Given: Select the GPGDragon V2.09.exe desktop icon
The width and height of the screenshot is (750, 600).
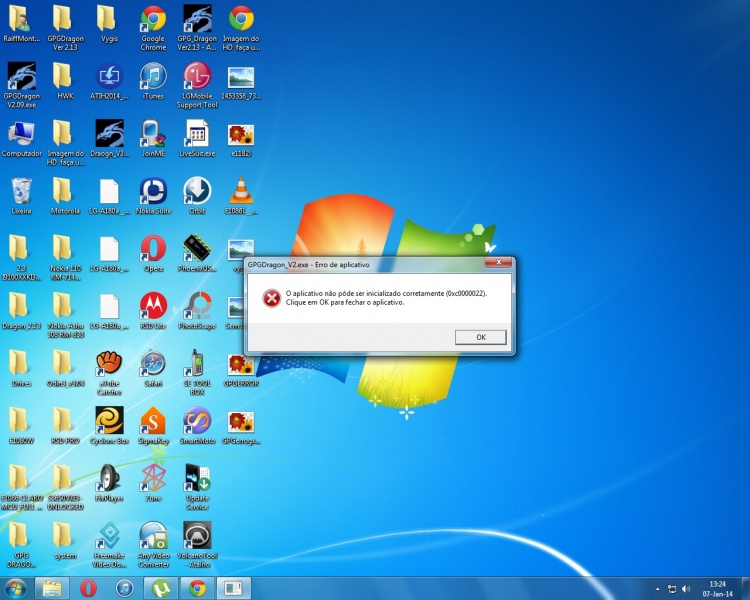Looking at the screenshot, I should coord(21,78).
